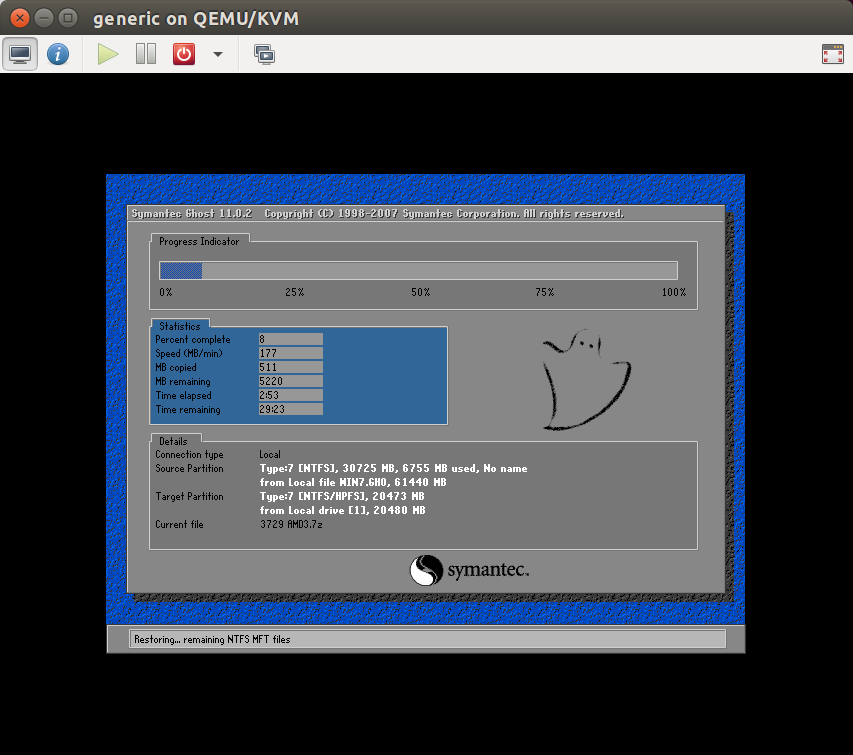The image size is (853, 755).
Task: Click the Statistics panel header label
Action: 181,325
